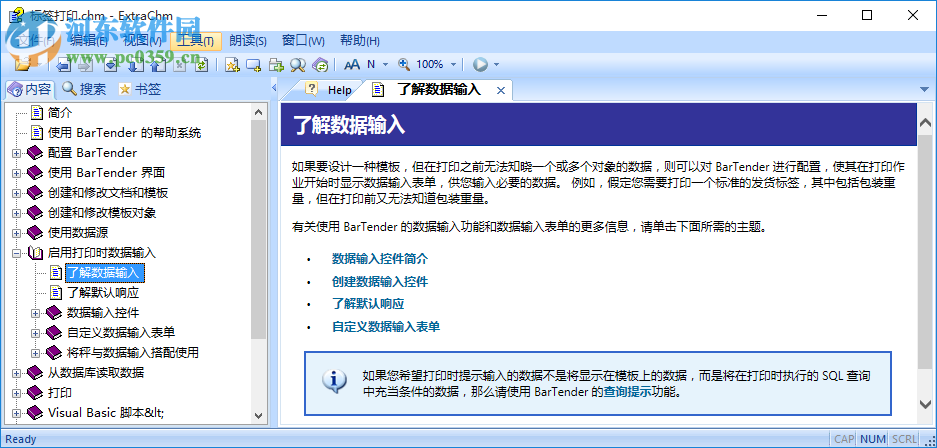Open the dropdown next to the play button

pyautogui.click(x=496, y=65)
